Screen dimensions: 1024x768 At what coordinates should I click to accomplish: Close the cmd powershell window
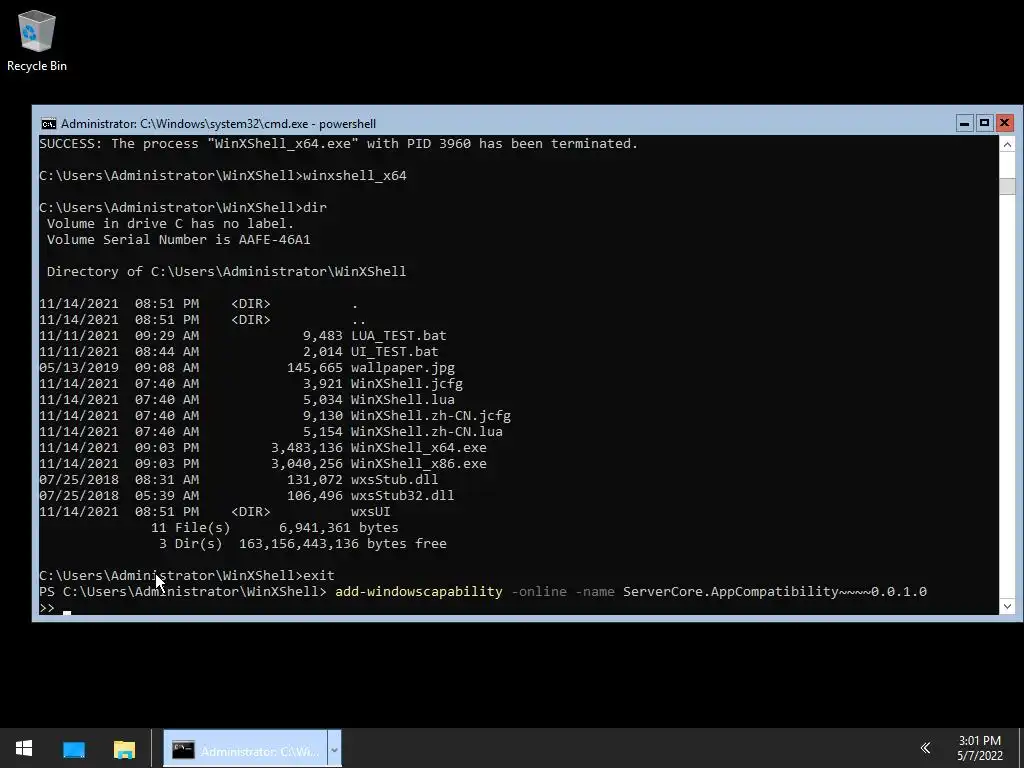click(x=1004, y=123)
